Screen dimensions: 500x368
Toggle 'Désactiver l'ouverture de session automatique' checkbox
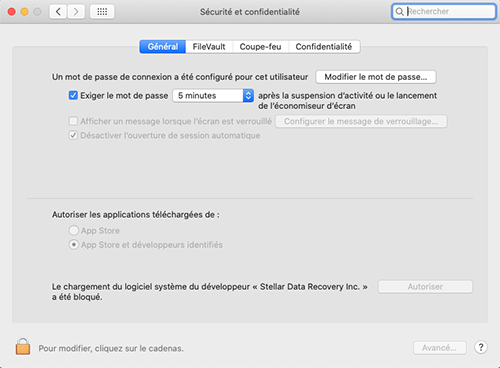(73, 135)
